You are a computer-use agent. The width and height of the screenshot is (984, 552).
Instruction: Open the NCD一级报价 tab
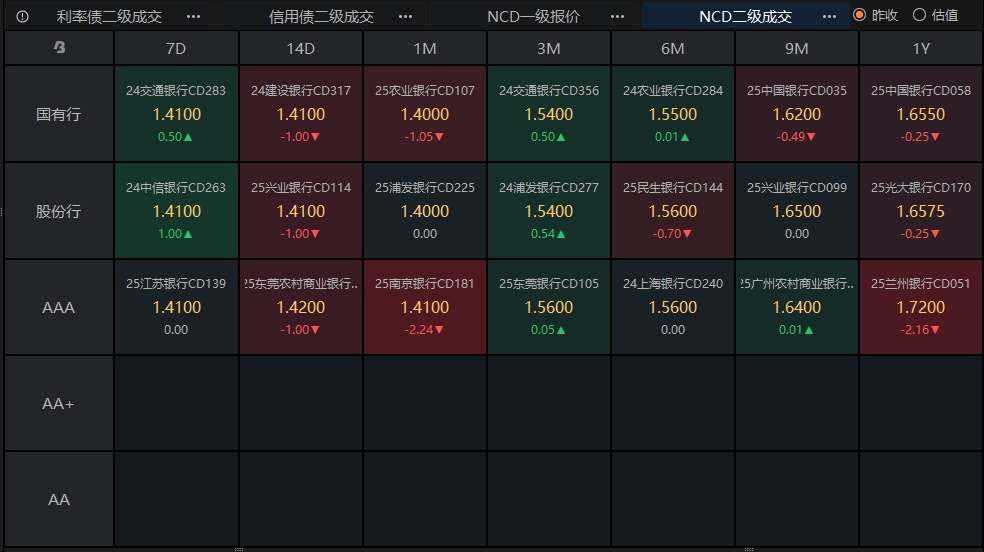click(x=533, y=16)
